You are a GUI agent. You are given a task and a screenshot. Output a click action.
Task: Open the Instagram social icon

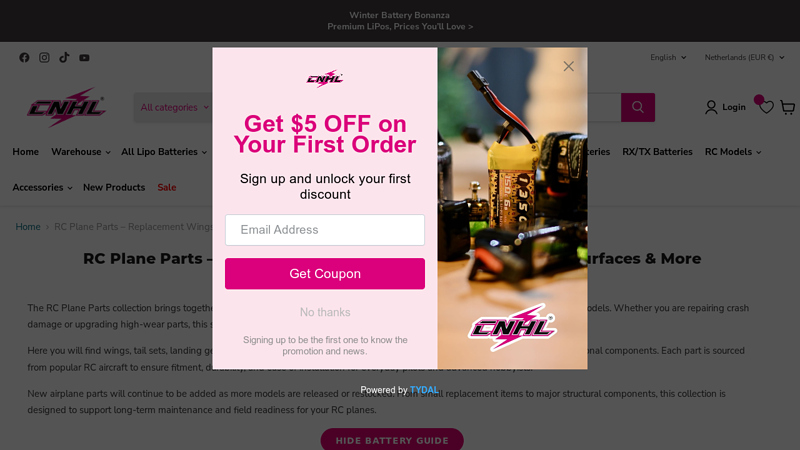[x=44, y=58]
